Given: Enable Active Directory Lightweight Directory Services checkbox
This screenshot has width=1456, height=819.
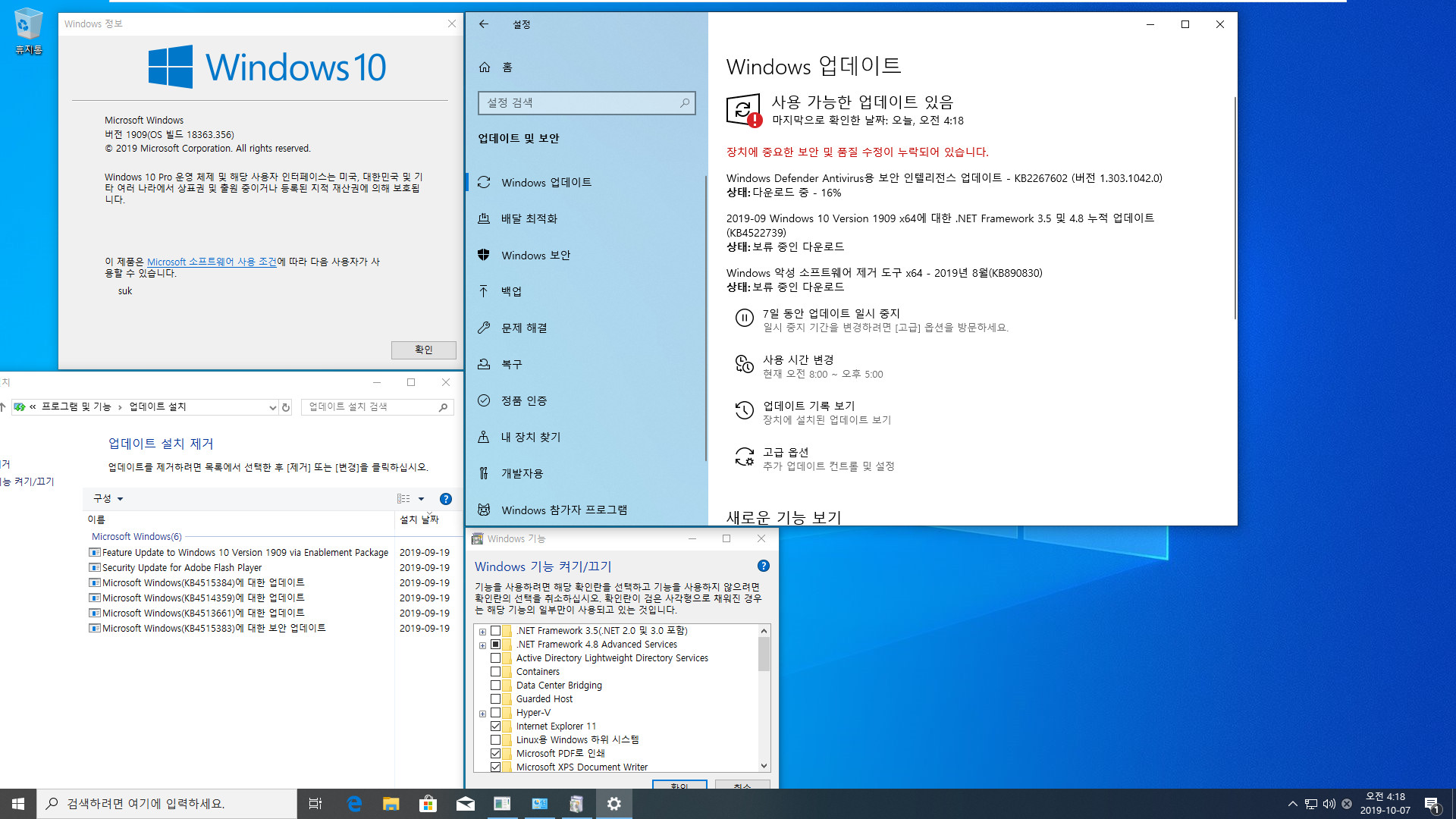Looking at the screenshot, I should click(495, 658).
